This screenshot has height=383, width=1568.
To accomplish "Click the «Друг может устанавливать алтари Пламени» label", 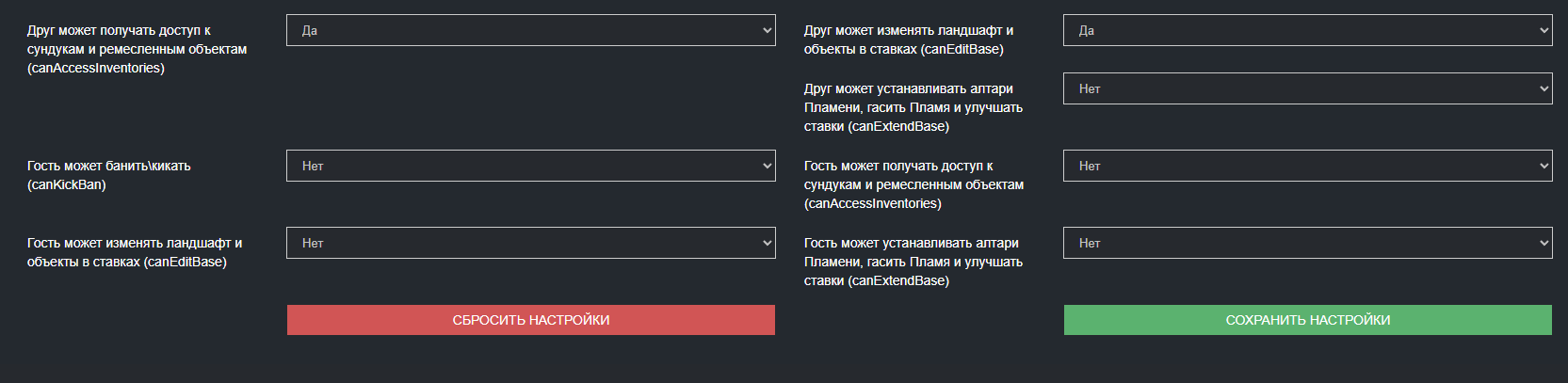I will click(x=913, y=107).
